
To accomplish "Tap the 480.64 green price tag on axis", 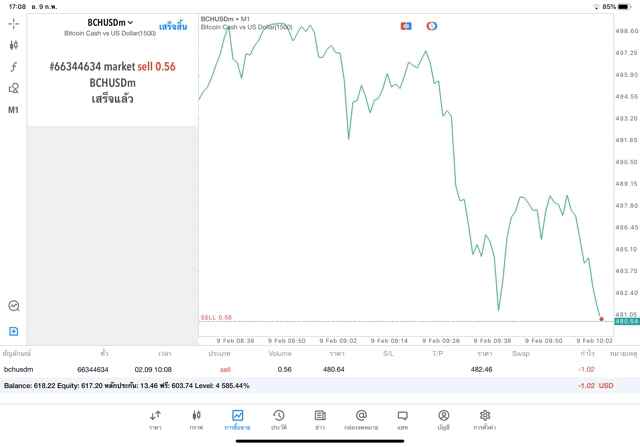I will [627, 322].
